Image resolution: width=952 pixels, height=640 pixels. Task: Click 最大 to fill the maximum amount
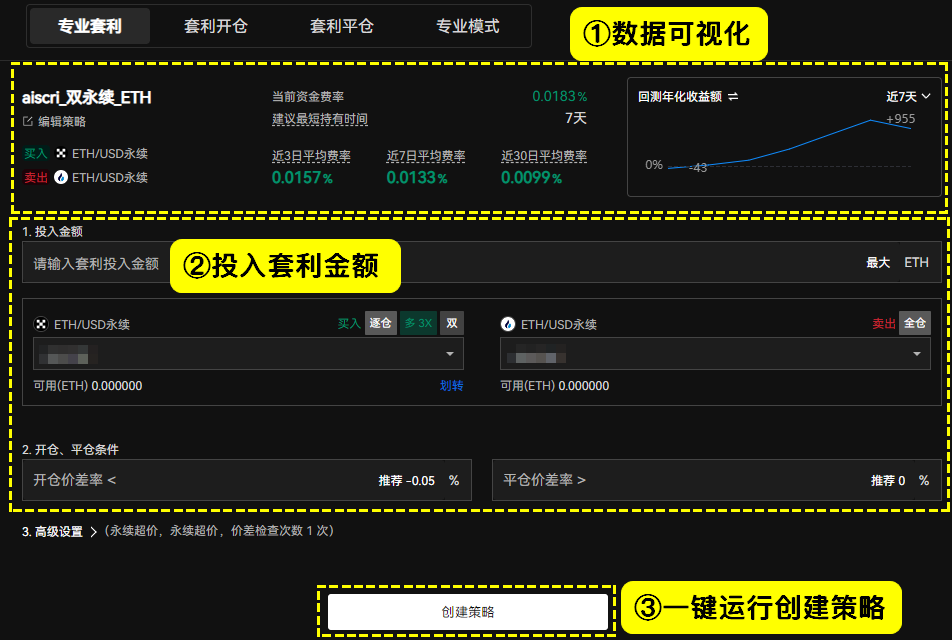click(x=877, y=262)
